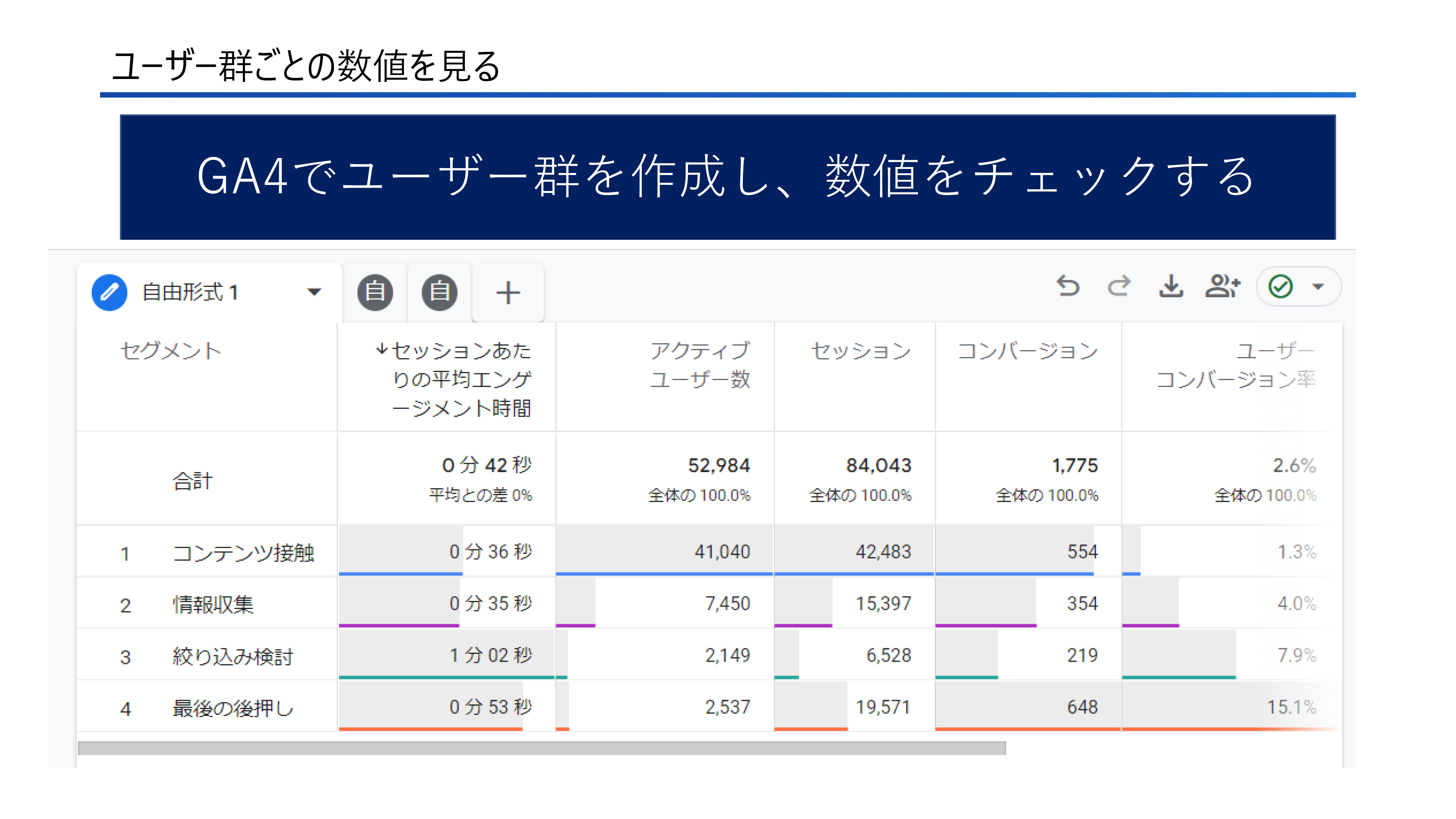Sort by セッションあたりの平均エンゲージメント時間 column header
Screen dimensions: 1456x819
pos(461,379)
